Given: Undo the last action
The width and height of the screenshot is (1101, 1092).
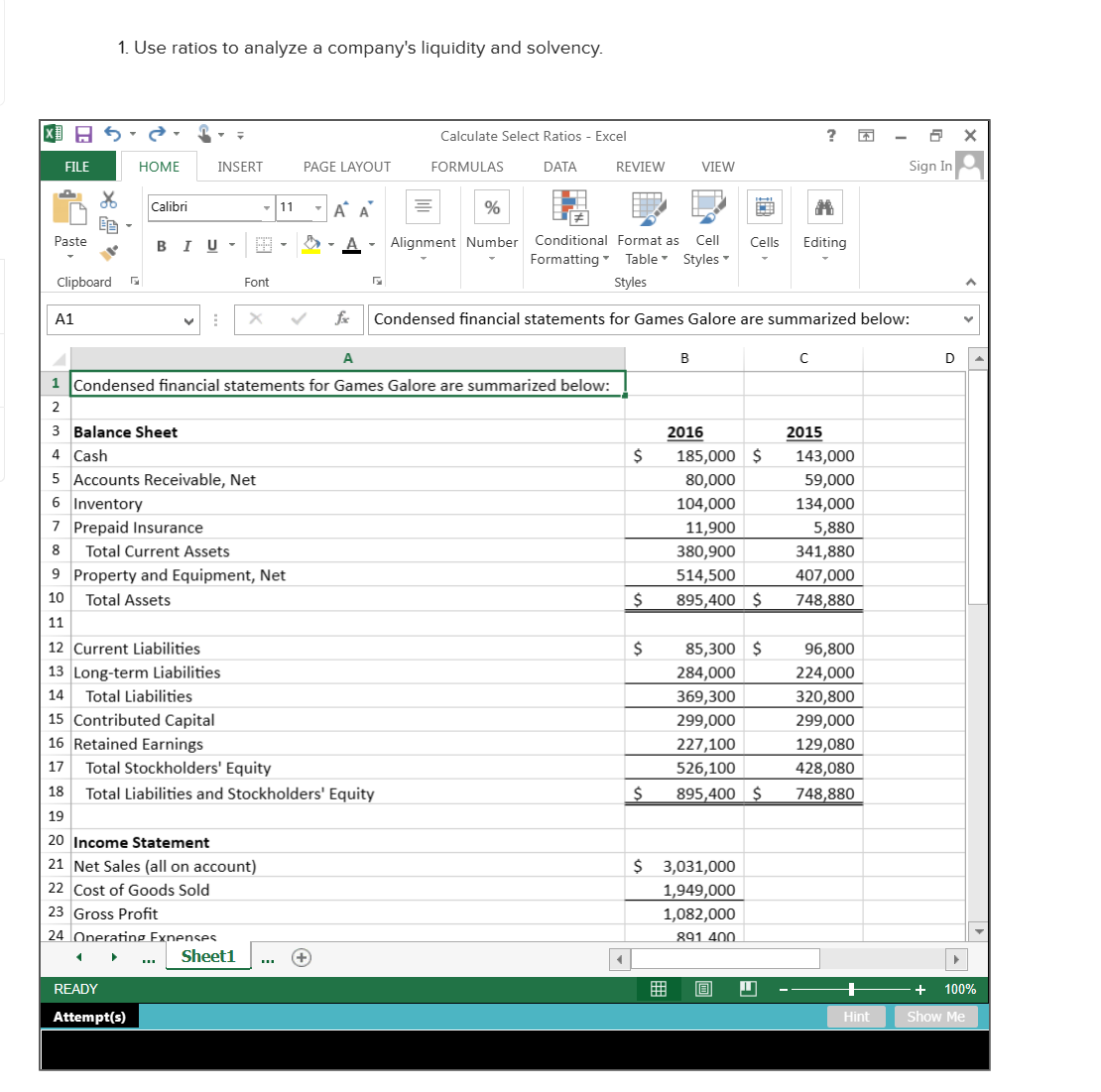Looking at the screenshot, I should pyautogui.click(x=112, y=133).
